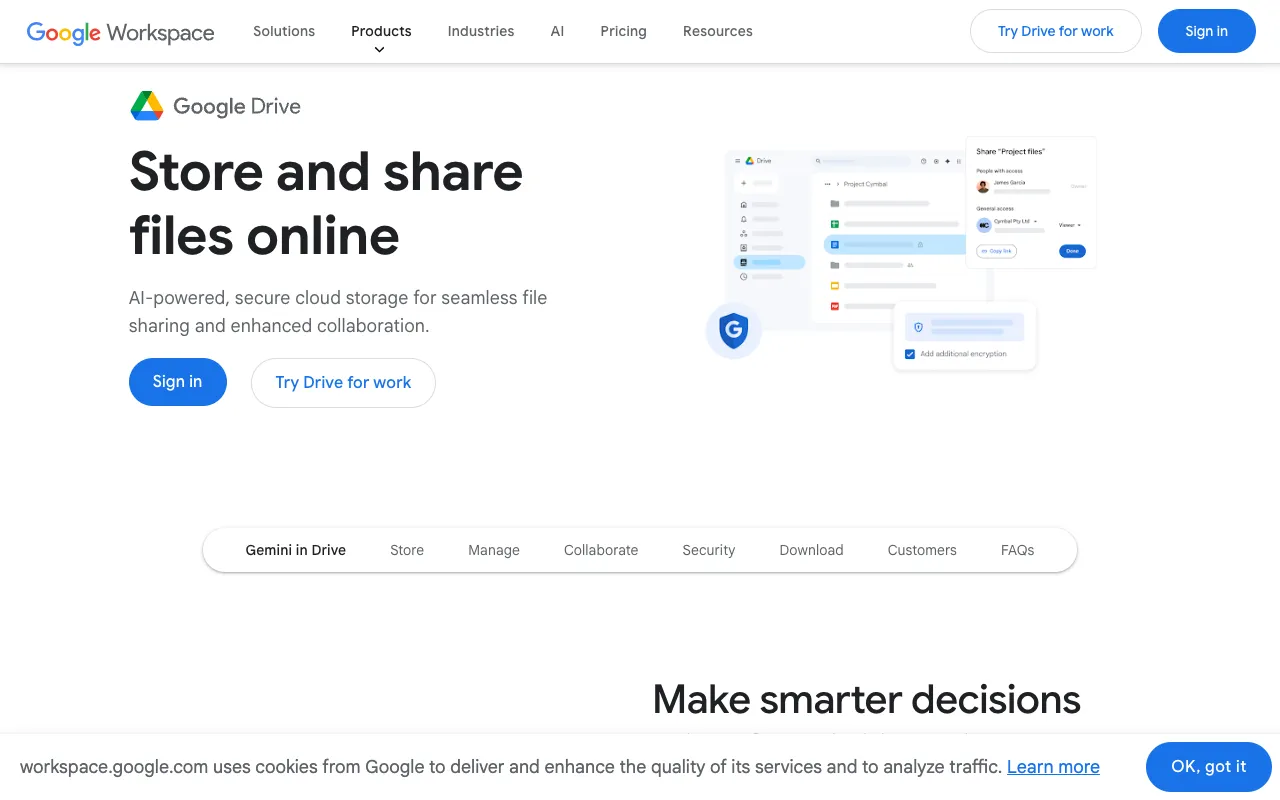Click the Docs file icon on the highlighted row
This screenshot has height=800, width=1280.
tap(834, 244)
